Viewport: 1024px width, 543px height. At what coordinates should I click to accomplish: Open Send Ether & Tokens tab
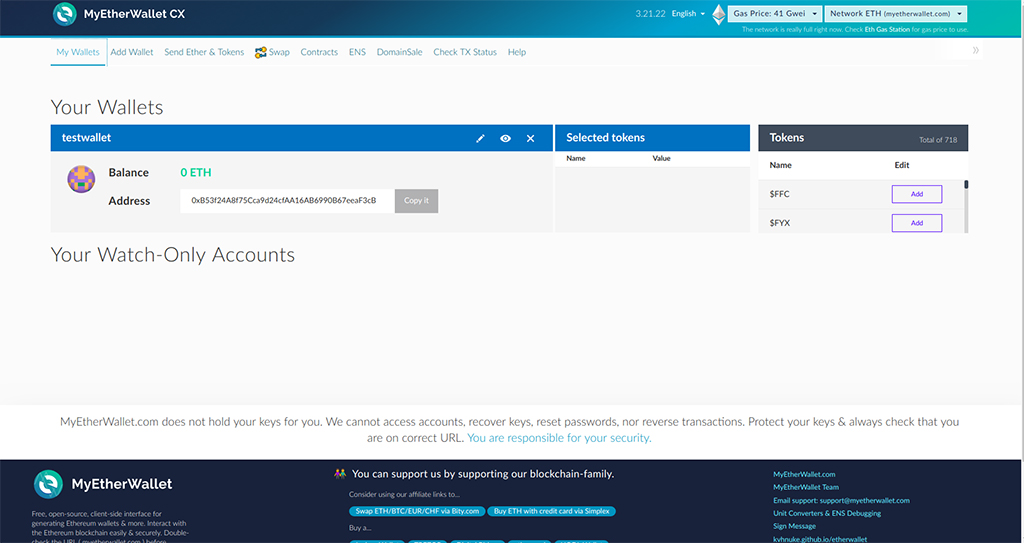(204, 52)
